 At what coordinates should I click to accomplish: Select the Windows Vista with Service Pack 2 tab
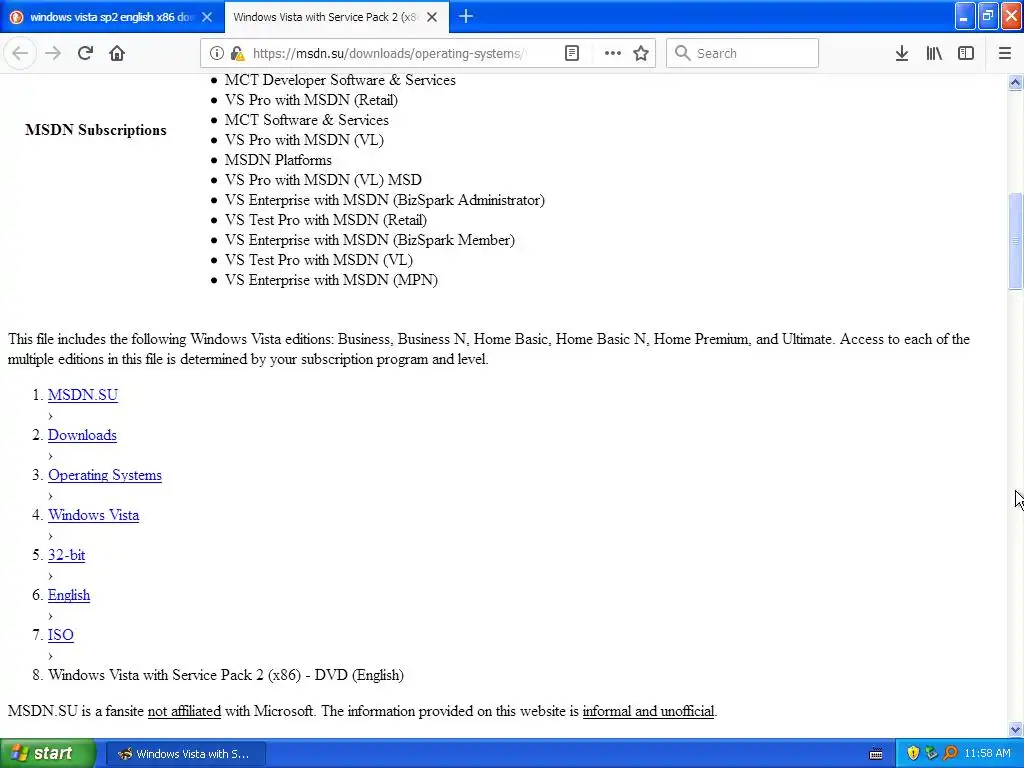tap(336, 17)
